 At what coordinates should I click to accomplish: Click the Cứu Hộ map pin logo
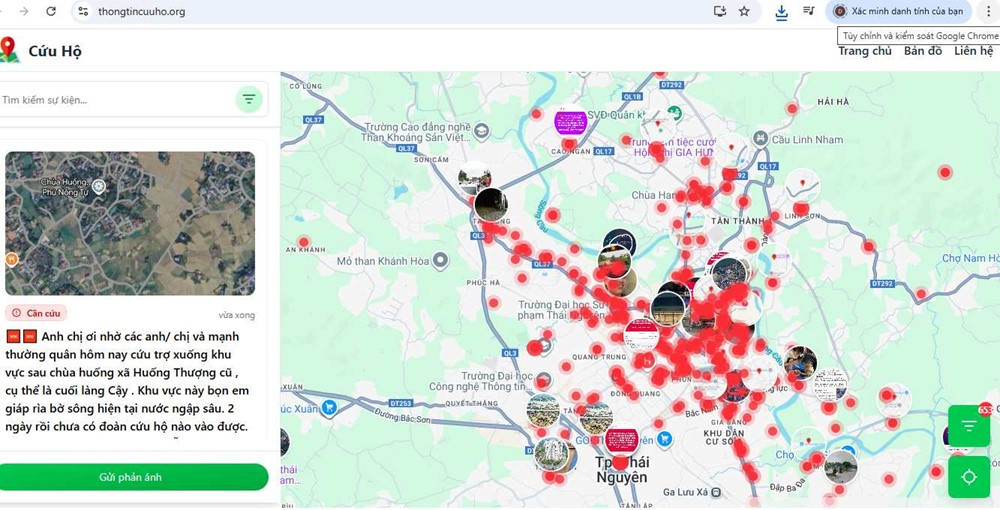coord(9,50)
